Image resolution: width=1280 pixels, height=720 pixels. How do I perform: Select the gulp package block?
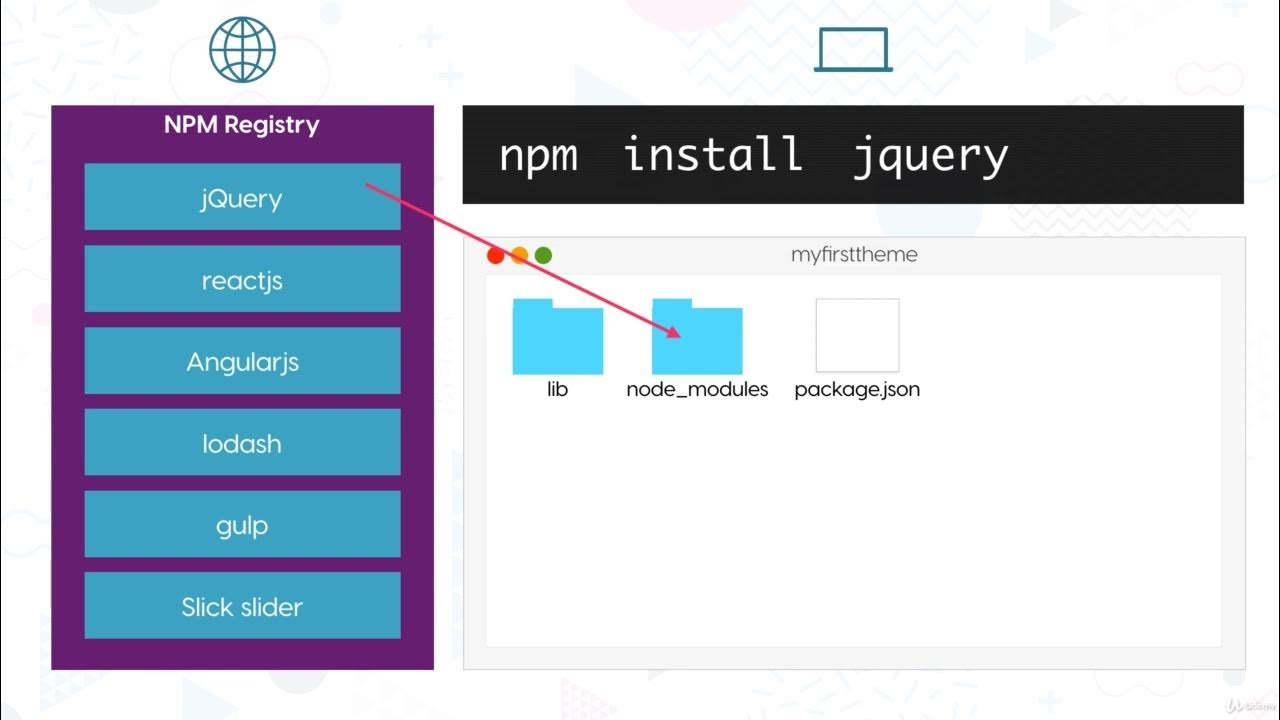[242, 524]
